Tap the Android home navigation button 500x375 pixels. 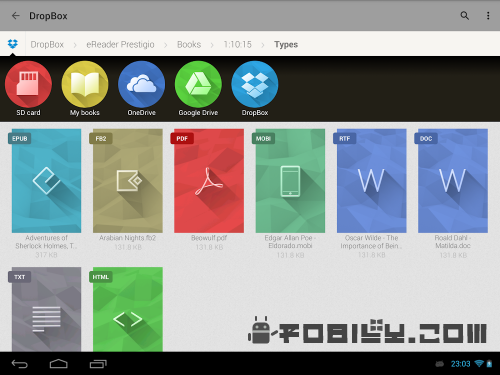coord(59,364)
